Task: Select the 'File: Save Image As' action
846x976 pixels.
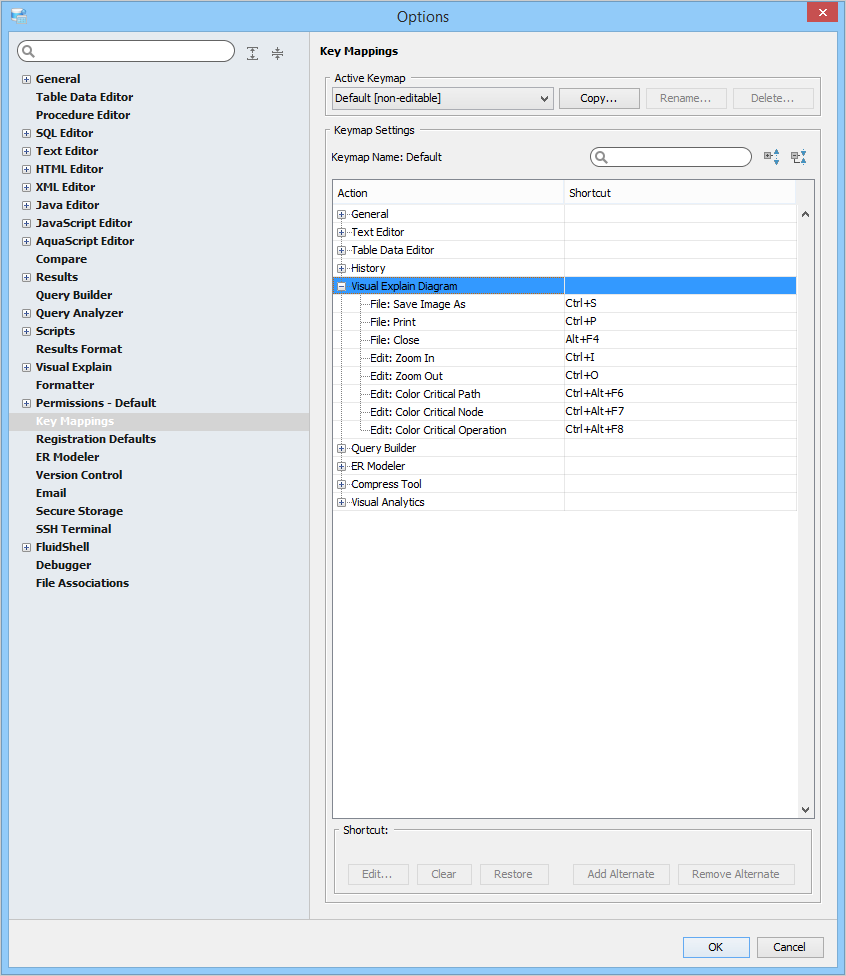Action: [418, 304]
